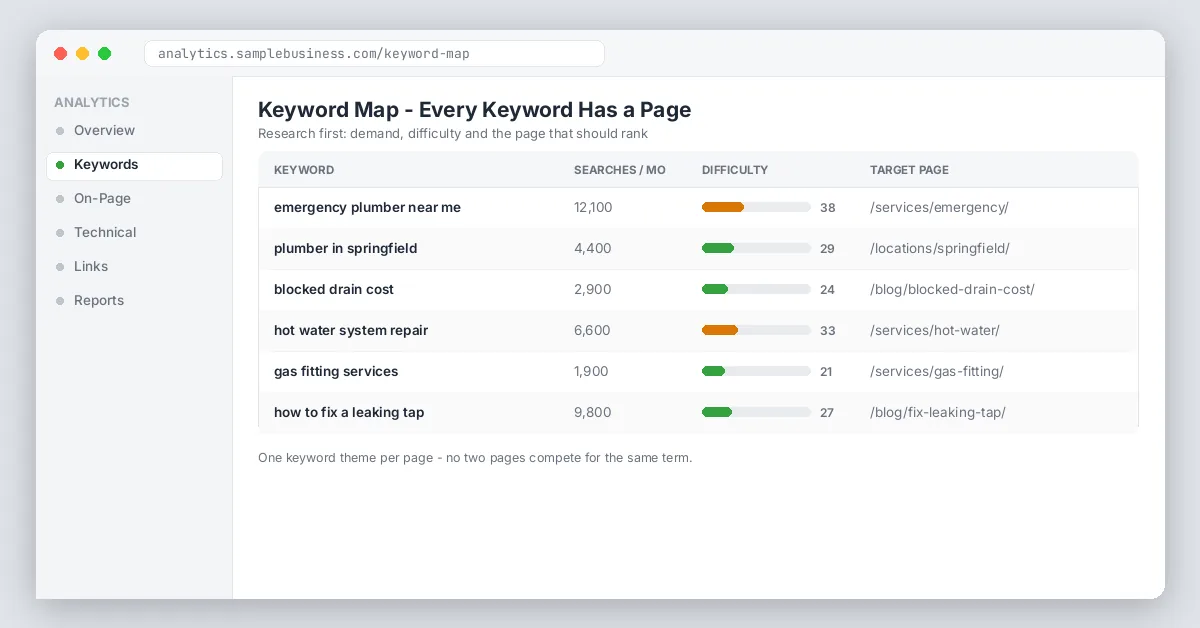The image size is (1200, 628).
Task: Sort by the KEYWORD column header
Action: tap(304, 170)
